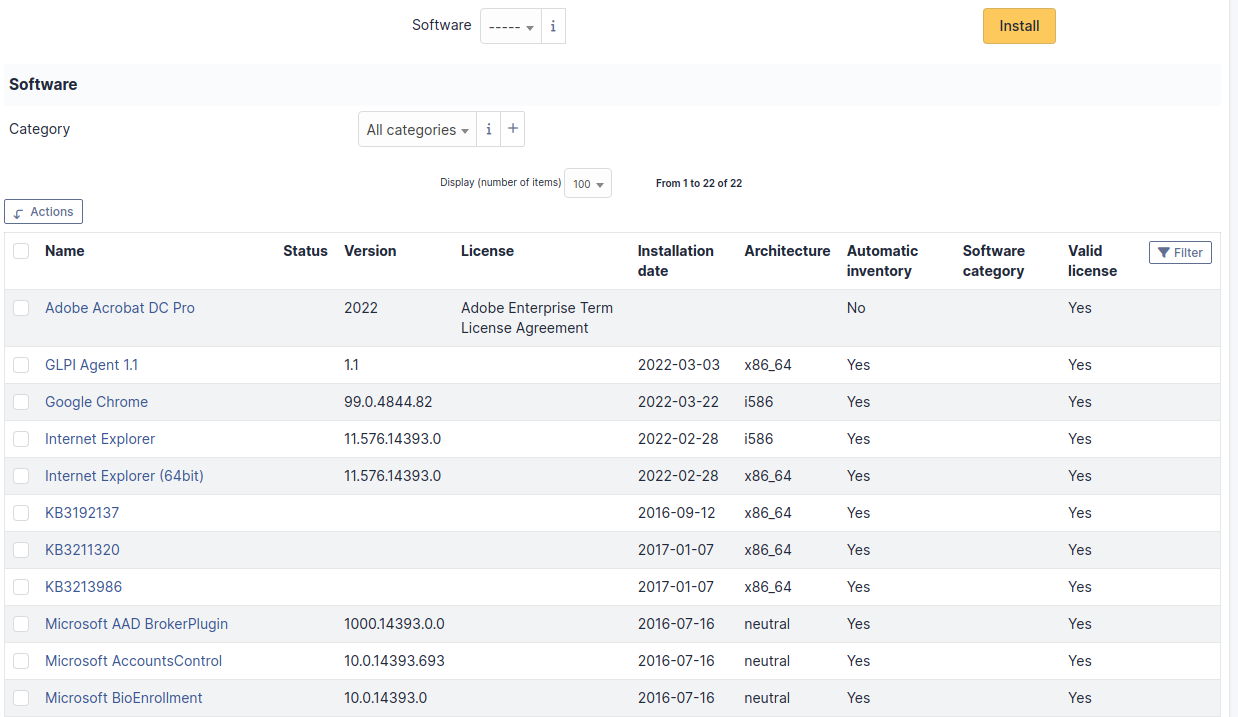
Task: Check the Google Chrome row checkbox
Action: click(x=21, y=402)
